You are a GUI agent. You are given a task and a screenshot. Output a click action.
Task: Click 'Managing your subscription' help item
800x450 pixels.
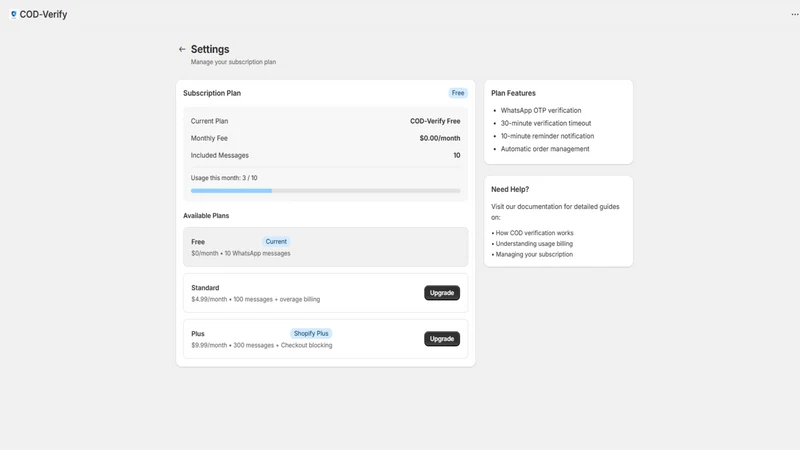pos(534,254)
